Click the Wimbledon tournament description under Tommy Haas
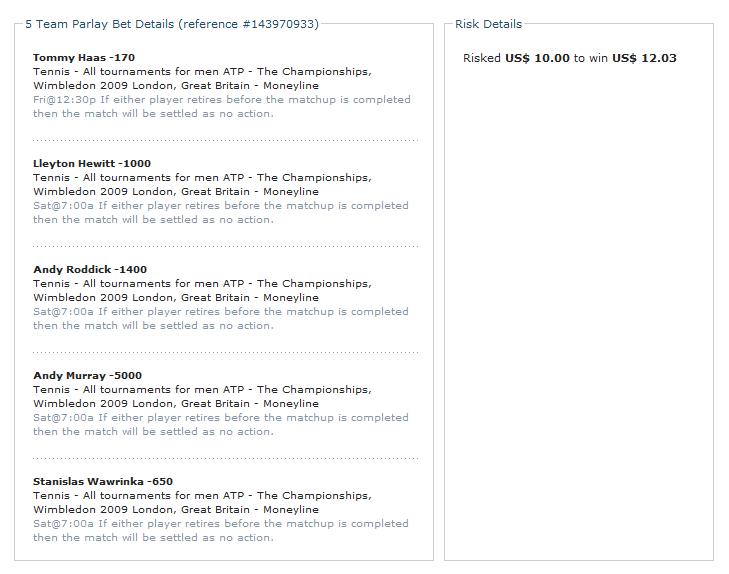 pyautogui.click(x=202, y=79)
